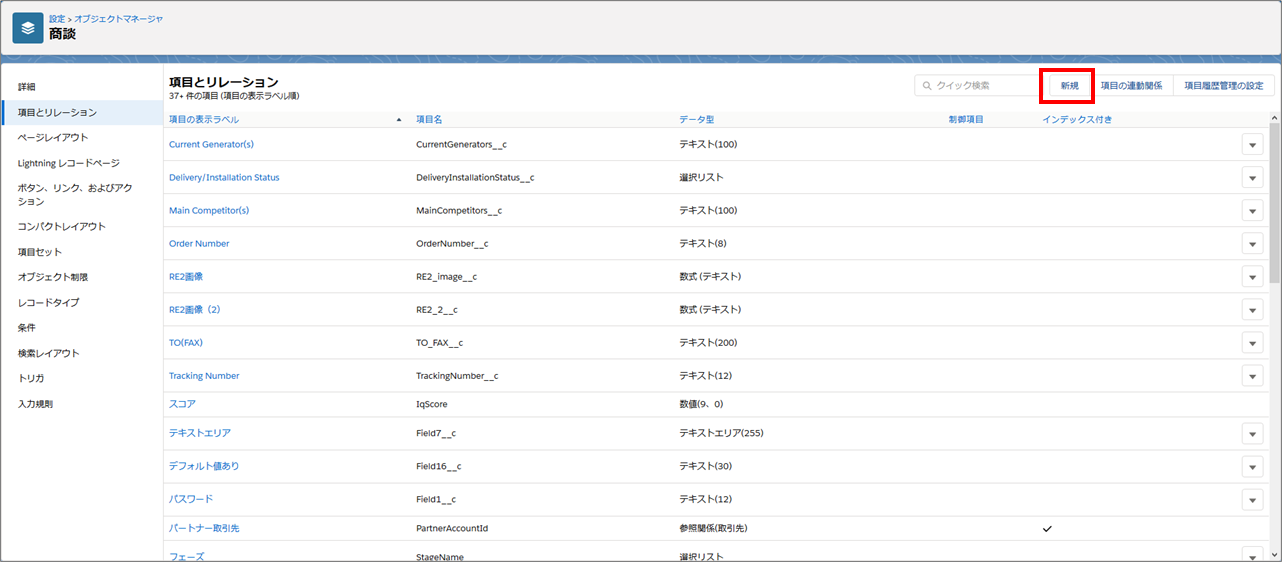Screen dimensions: 1282x562
Task: Click the quick search magnifier icon
Action: (x=926, y=86)
